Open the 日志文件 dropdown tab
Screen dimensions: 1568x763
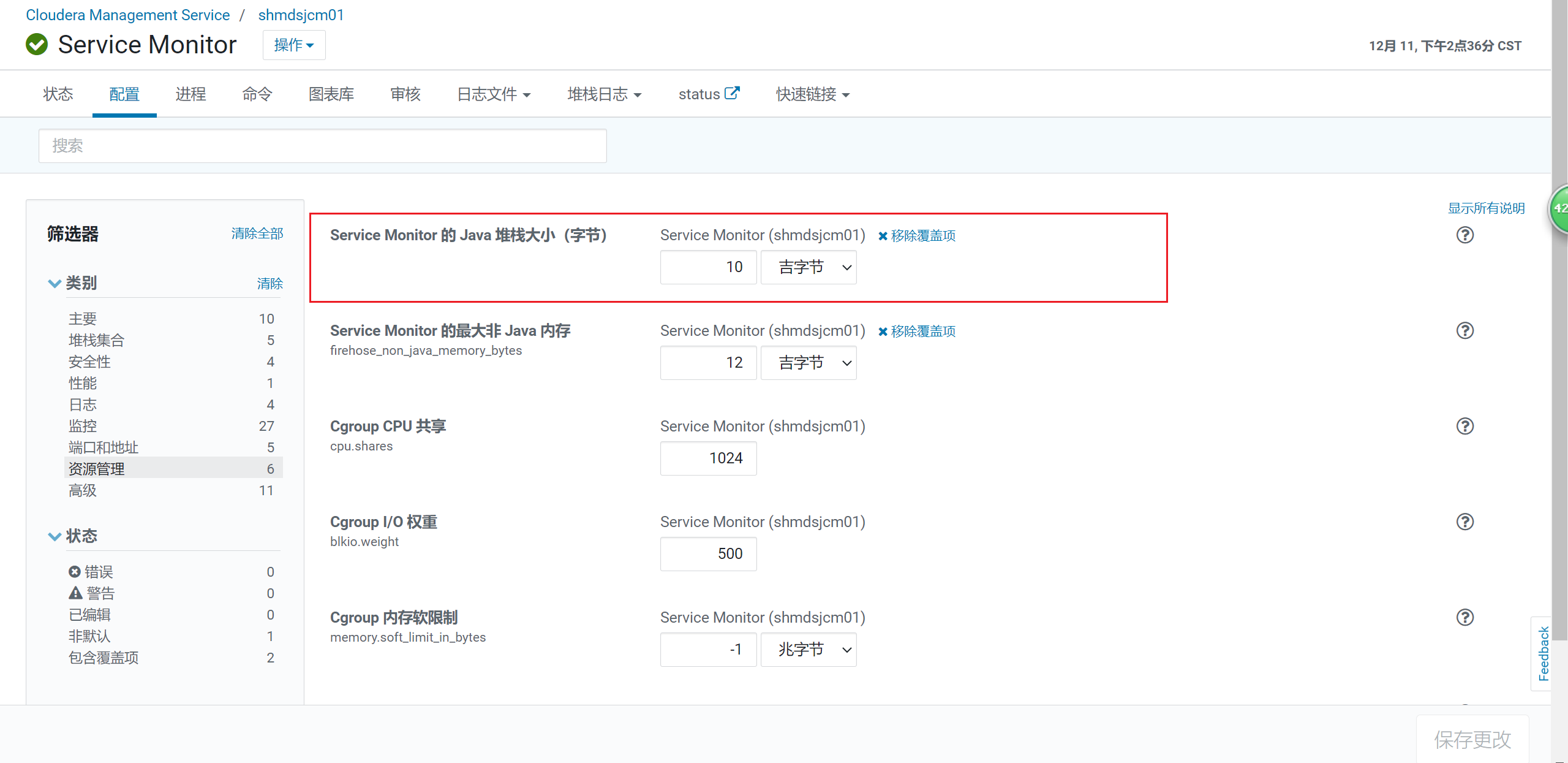pyautogui.click(x=494, y=94)
